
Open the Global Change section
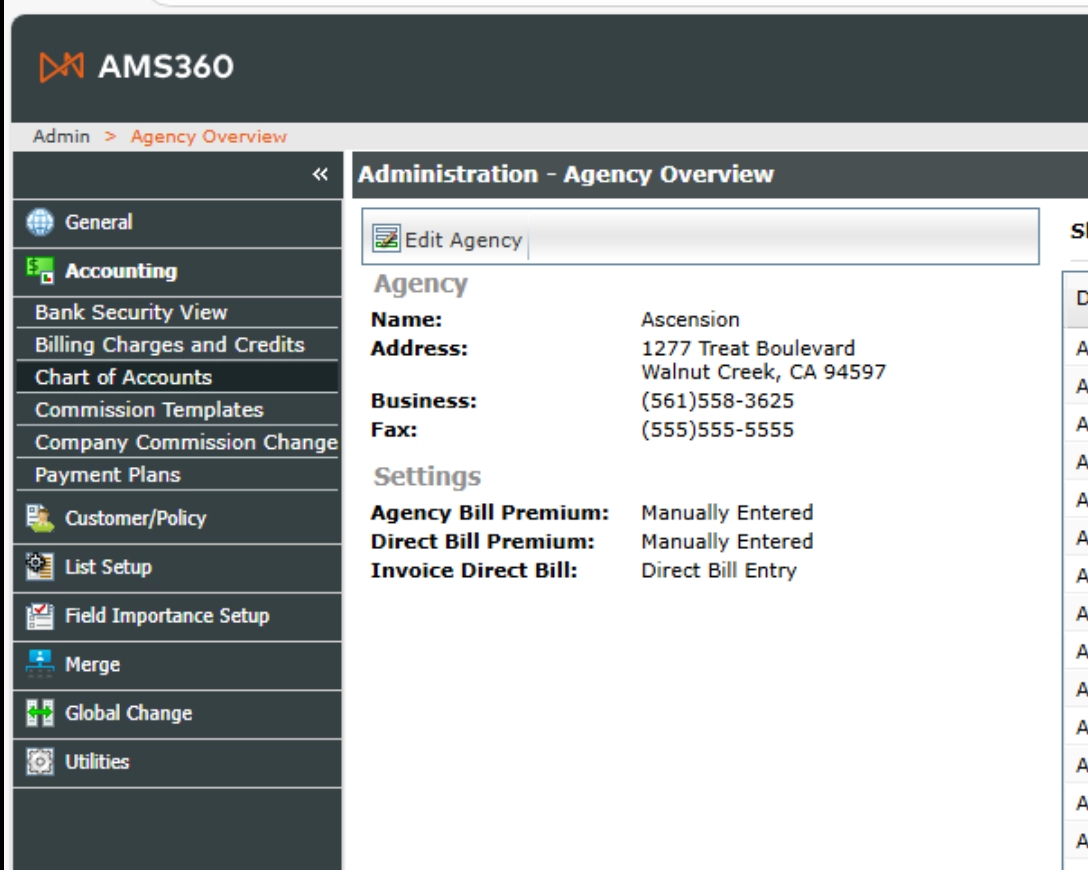click(x=178, y=713)
